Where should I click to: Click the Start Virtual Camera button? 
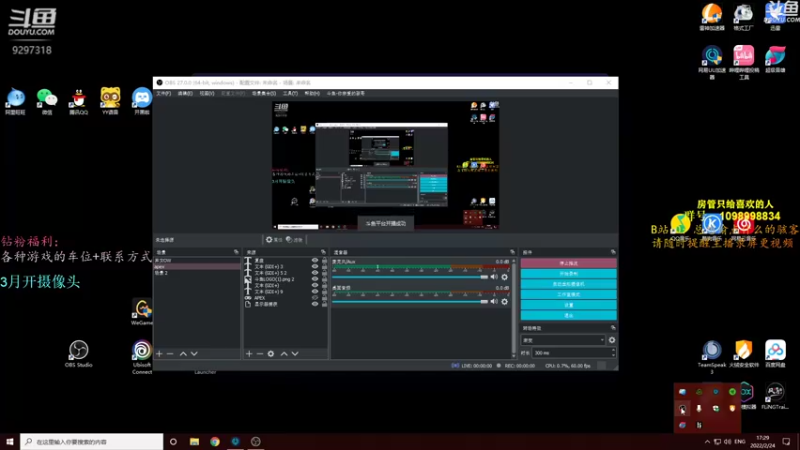568,284
